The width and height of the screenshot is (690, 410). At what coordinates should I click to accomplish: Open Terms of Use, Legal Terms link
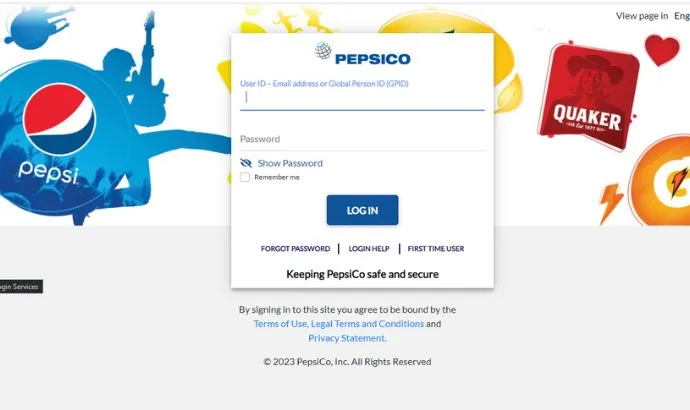coord(338,324)
